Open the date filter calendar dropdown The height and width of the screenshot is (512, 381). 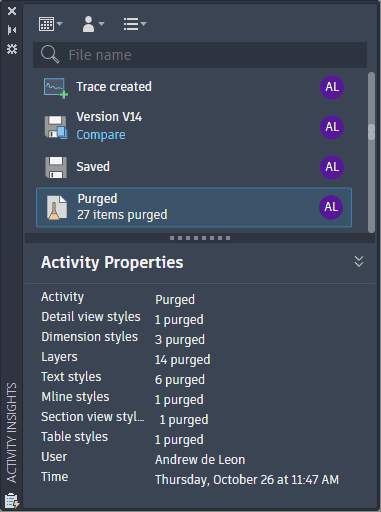point(50,24)
